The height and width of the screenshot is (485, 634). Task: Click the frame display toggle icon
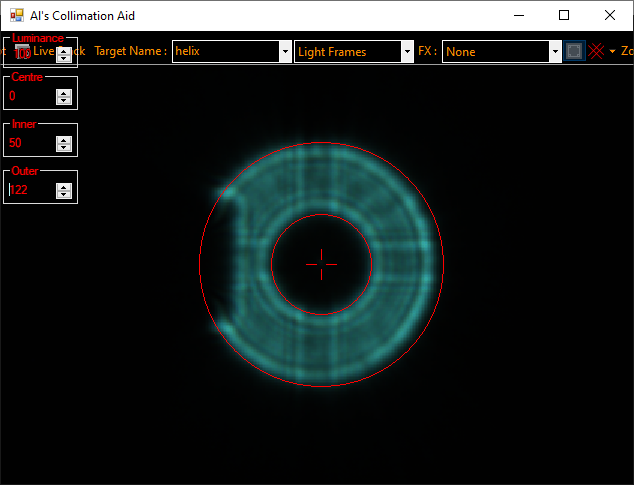(574, 51)
